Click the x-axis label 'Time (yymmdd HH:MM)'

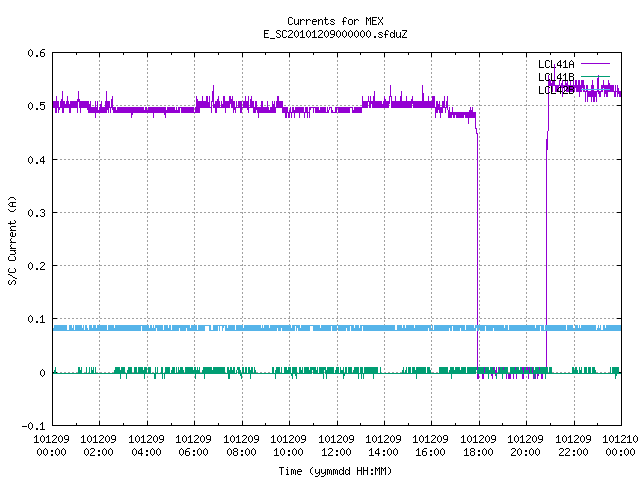[x=335, y=471]
